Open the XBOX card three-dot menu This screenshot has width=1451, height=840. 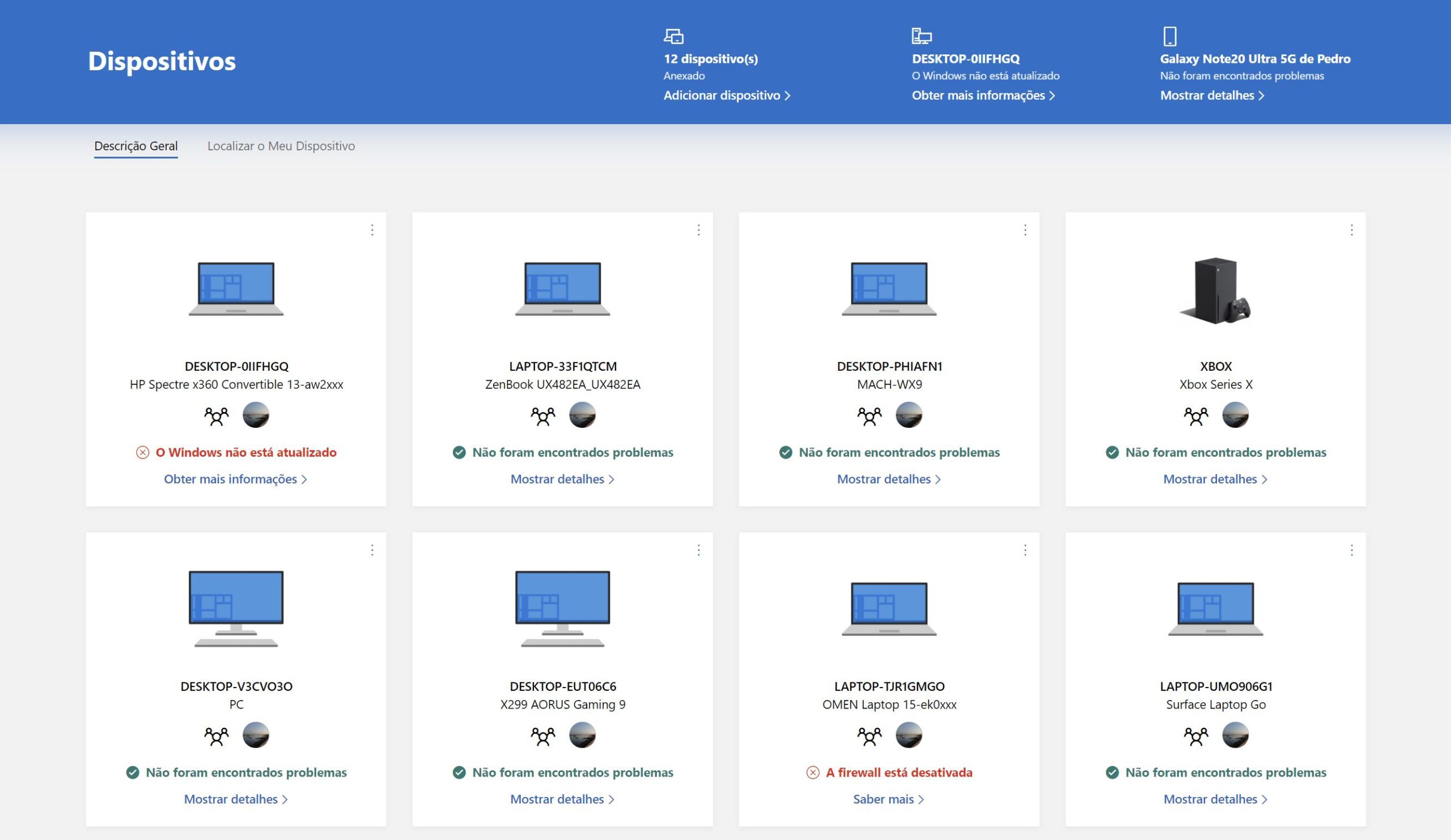coord(1351,230)
